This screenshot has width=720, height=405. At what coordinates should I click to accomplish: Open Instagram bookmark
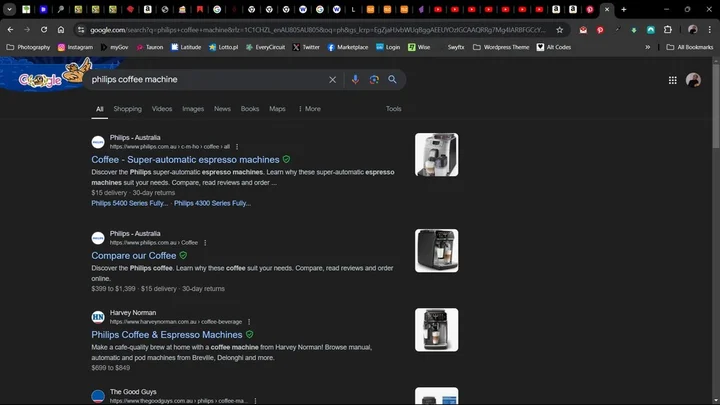click(x=75, y=47)
